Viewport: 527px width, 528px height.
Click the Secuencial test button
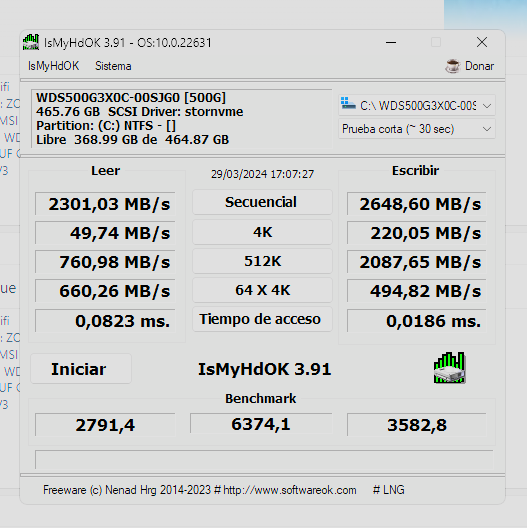pyautogui.click(x=262, y=202)
